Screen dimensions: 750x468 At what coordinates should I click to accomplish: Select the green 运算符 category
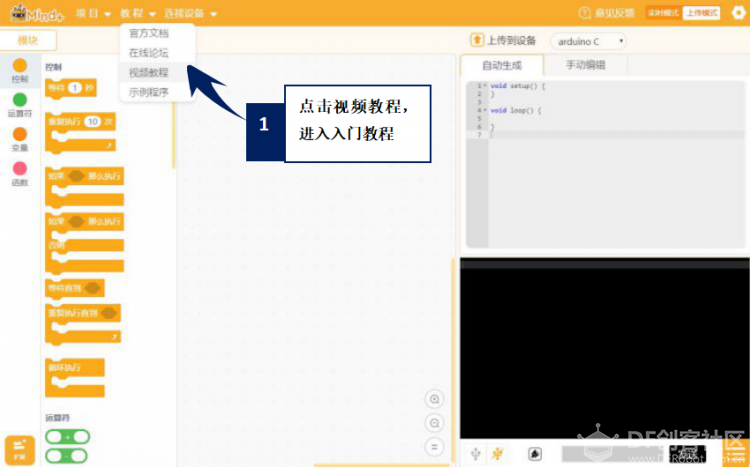(20, 105)
